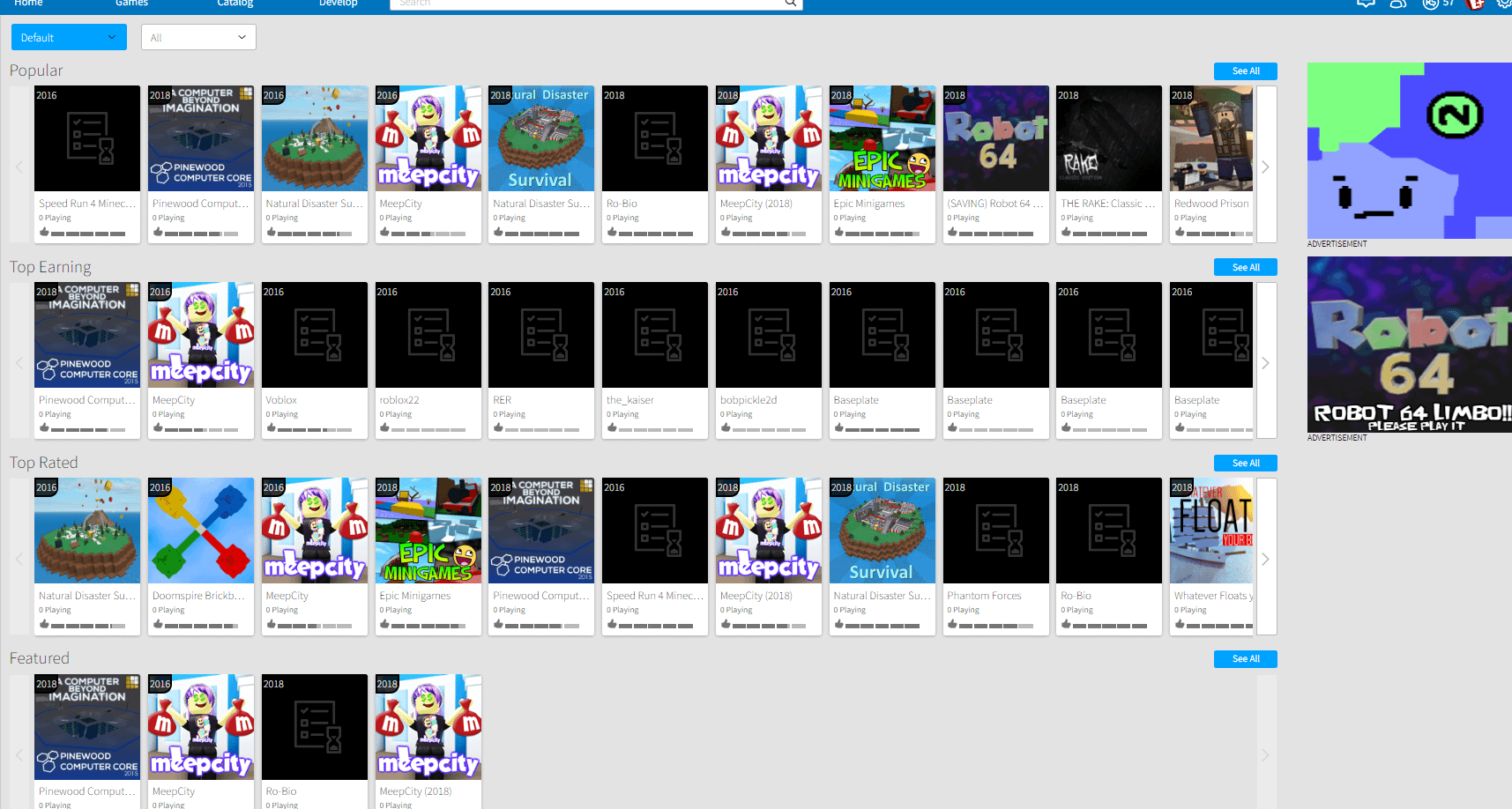Click the blue blob face advertisement

click(x=1410, y=151)
